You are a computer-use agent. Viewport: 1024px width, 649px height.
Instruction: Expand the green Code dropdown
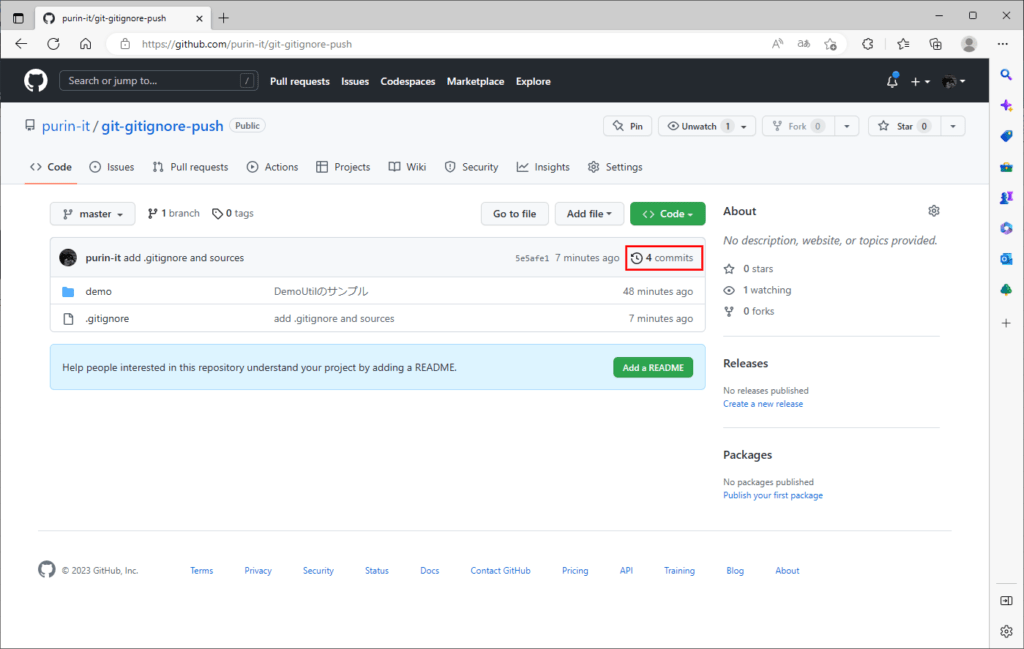[667, 214]
